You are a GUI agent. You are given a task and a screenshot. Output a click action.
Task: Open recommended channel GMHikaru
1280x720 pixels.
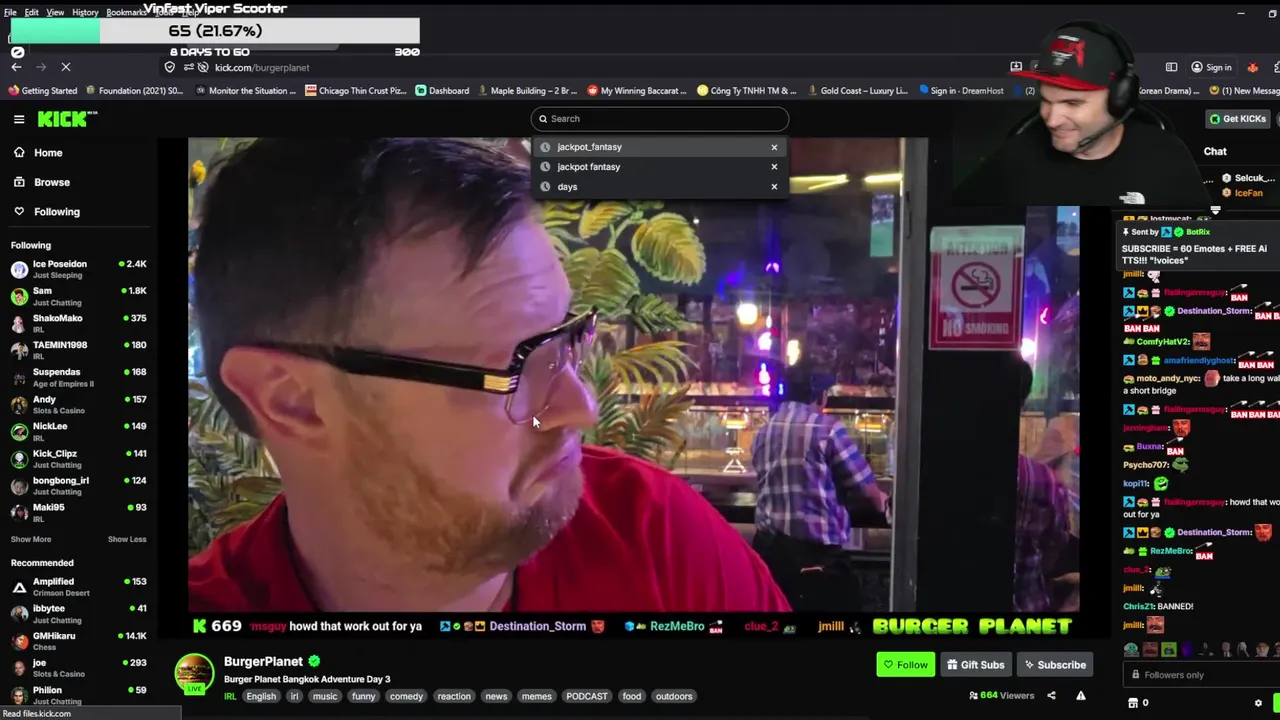[78, 640]
